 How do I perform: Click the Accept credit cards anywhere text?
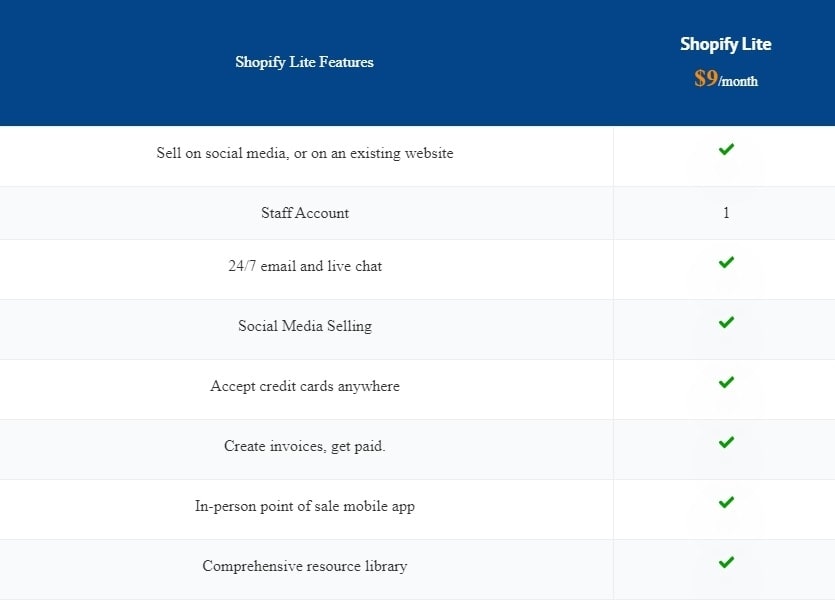(305, 386)
